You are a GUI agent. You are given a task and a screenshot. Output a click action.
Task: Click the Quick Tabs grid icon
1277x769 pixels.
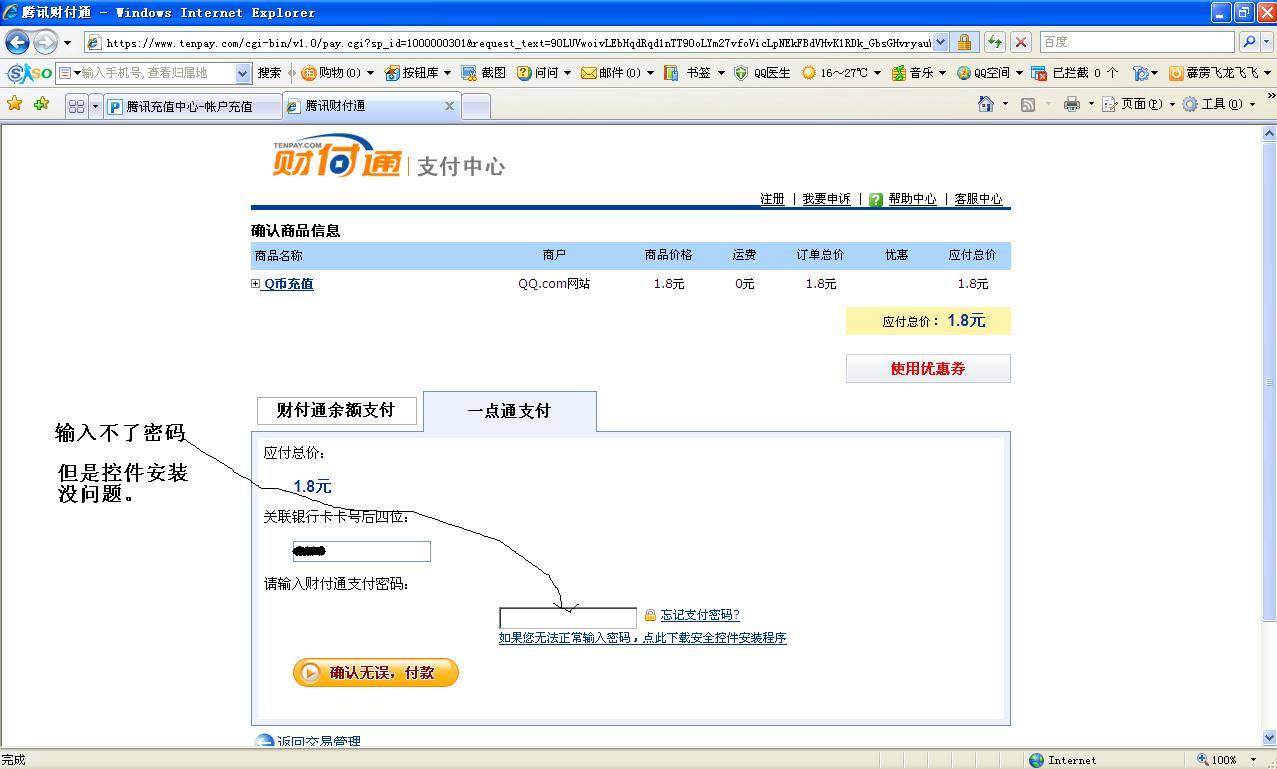[76, 106]
